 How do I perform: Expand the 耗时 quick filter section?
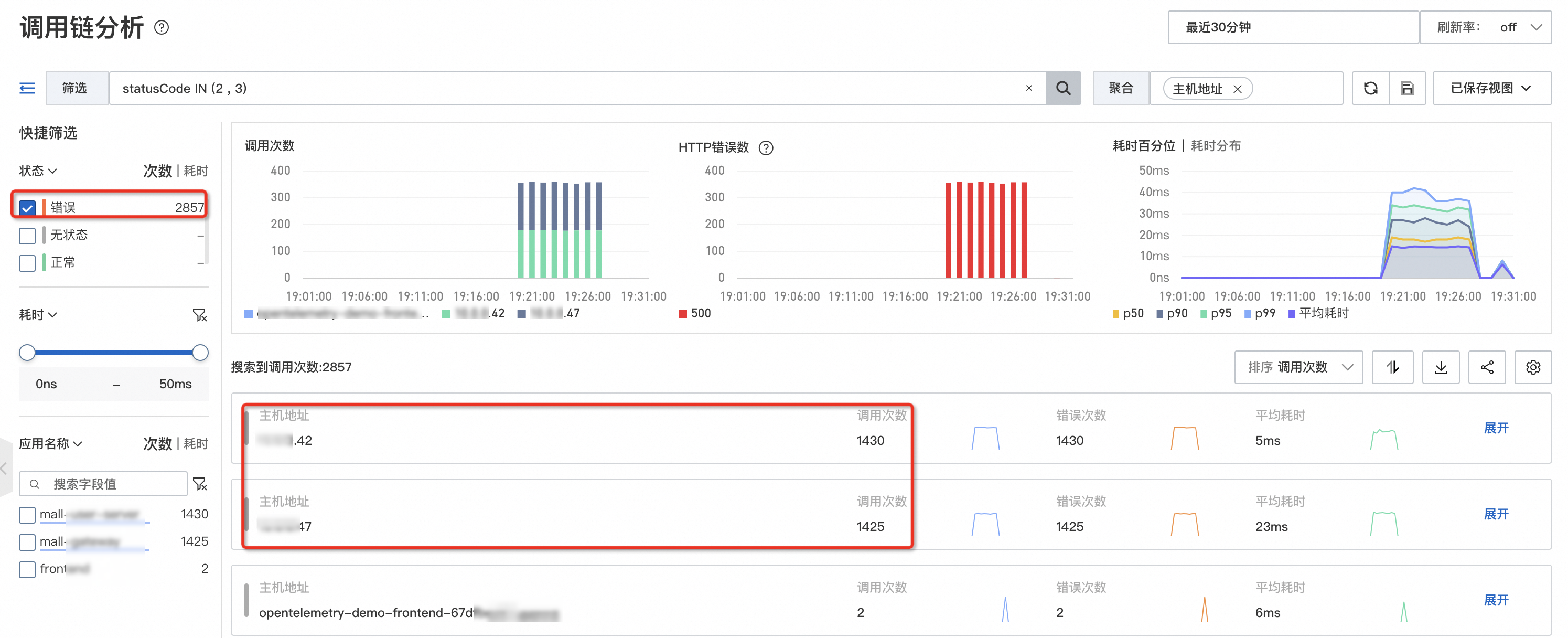point(38,315)
